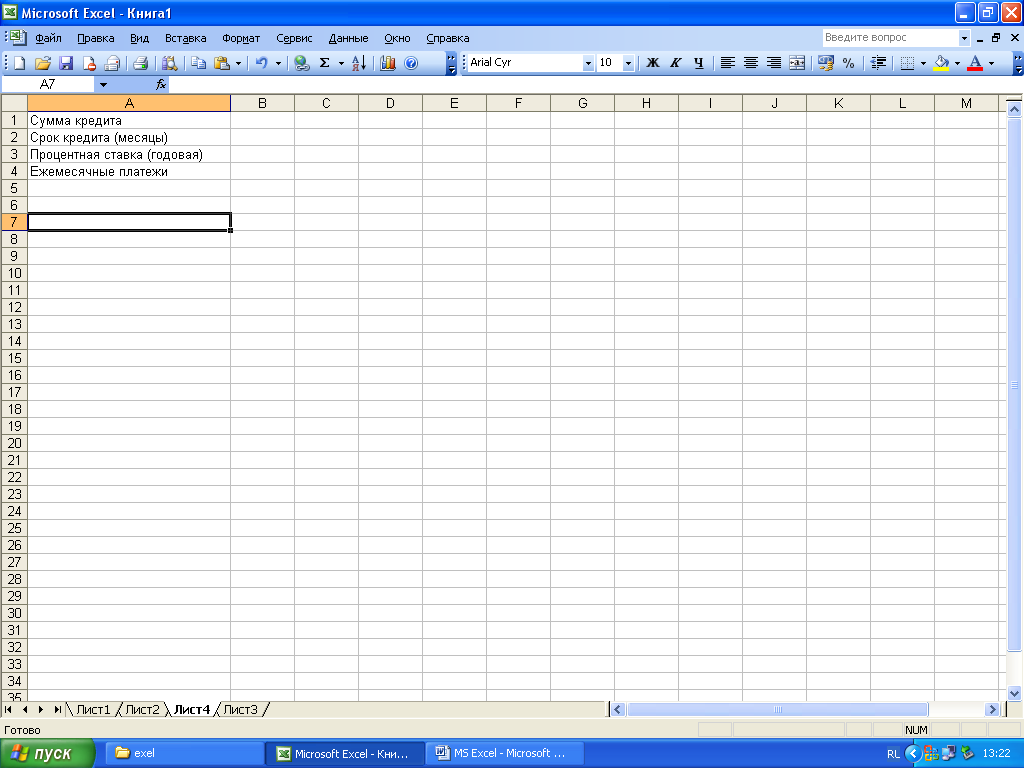Create a new blank workbook
This screenshot has height=768, width=1024.
pyautogui.click(x=20, y=63)
